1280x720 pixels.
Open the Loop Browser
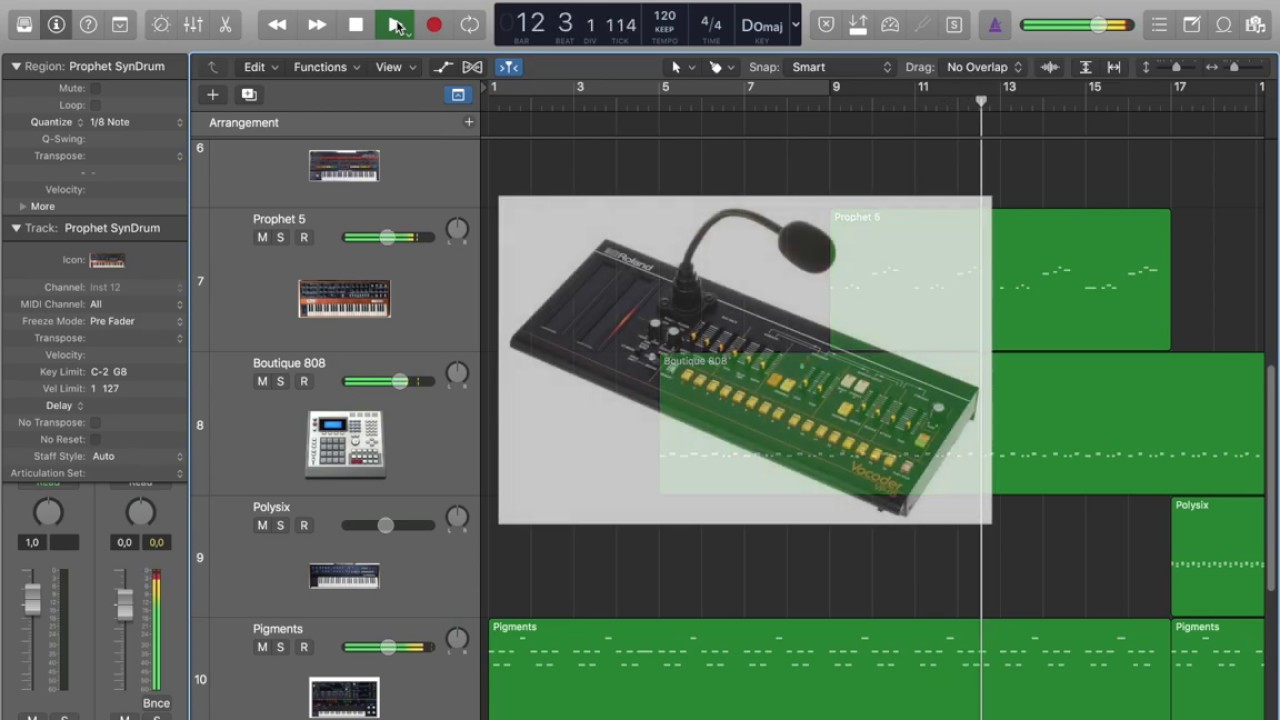(x=1223, y=25)
